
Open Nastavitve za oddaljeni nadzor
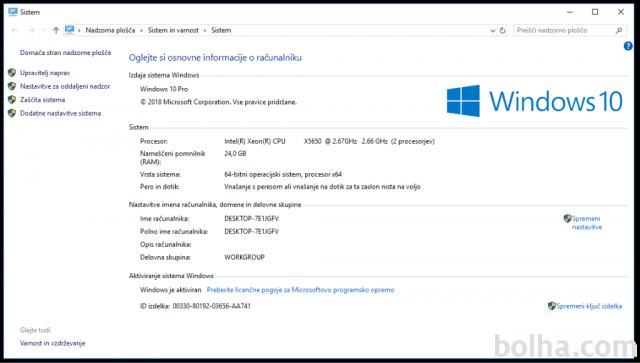tap(65, 87)
